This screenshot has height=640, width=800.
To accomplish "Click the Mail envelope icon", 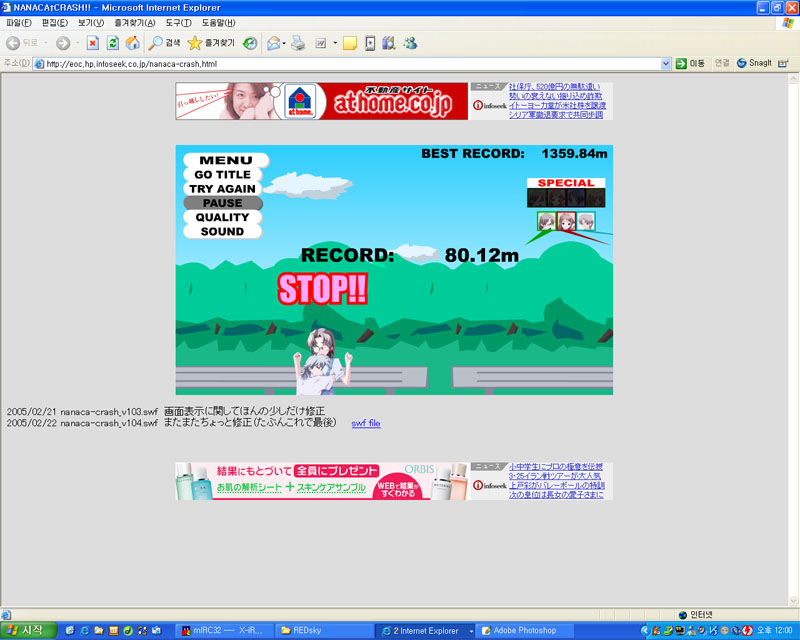I will click(272, 43).
